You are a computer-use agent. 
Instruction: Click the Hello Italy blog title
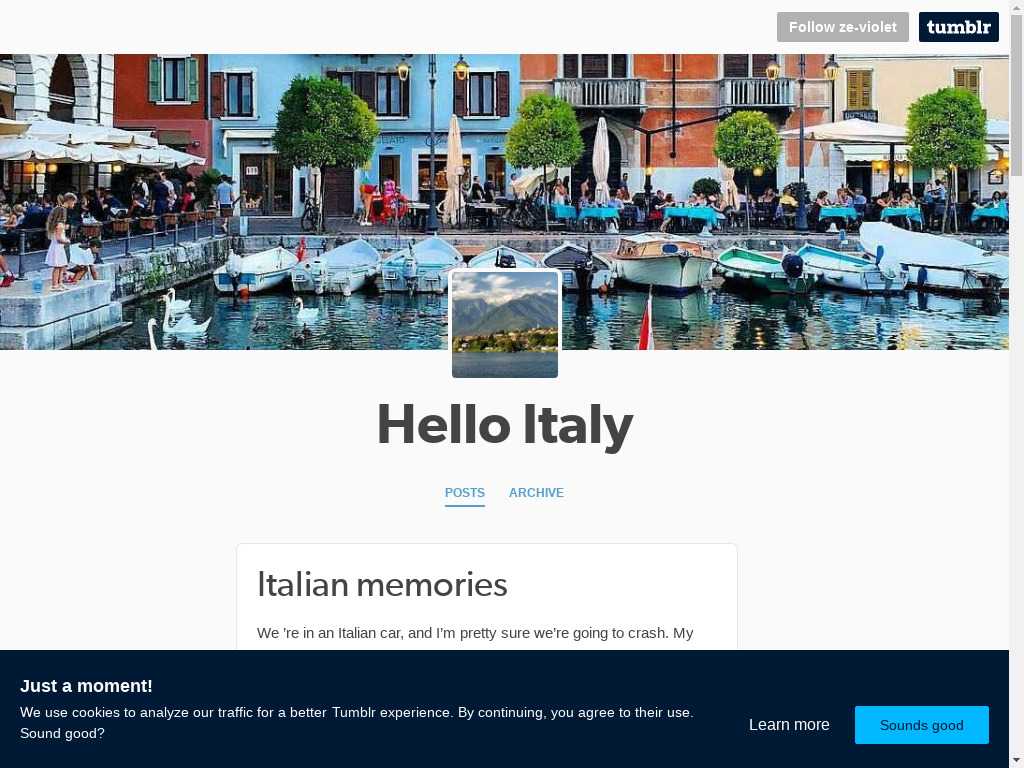tap(505, 425)
